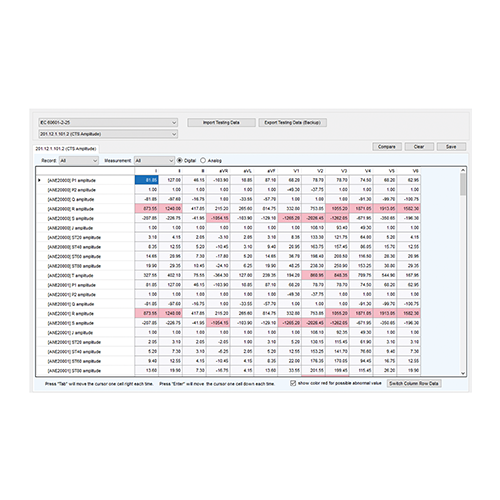Click the table's vertical scrollbar thumb
The image size is (500, 500).
pos(463,184)
